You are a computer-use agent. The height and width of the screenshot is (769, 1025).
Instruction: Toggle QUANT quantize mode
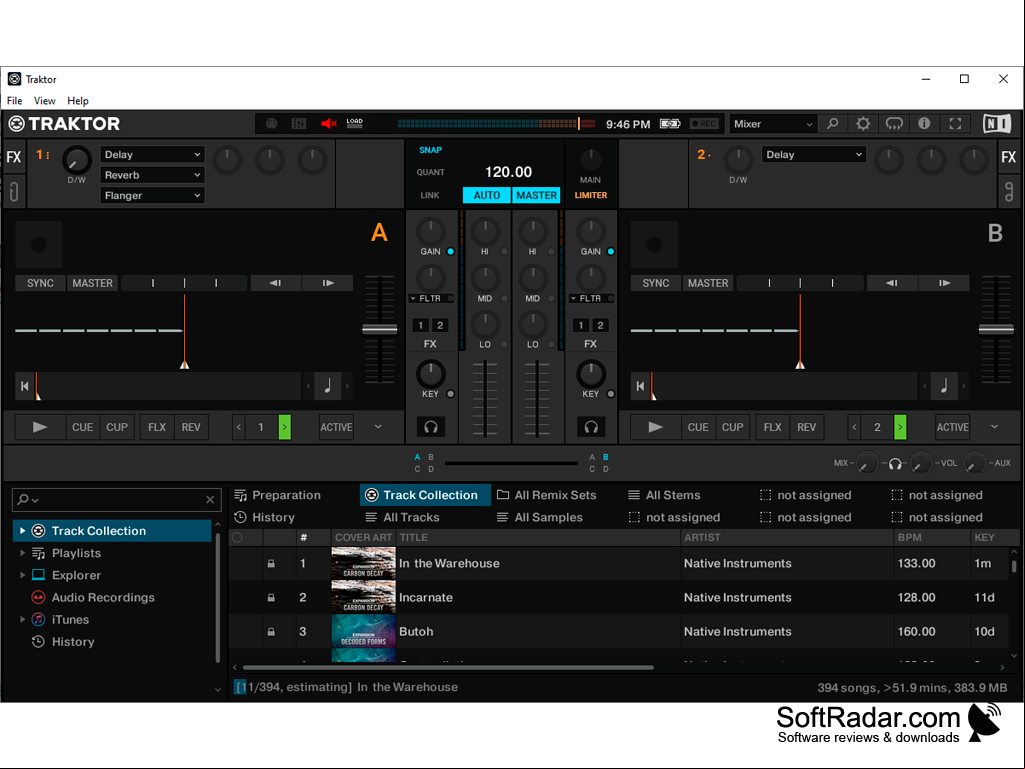430,173
